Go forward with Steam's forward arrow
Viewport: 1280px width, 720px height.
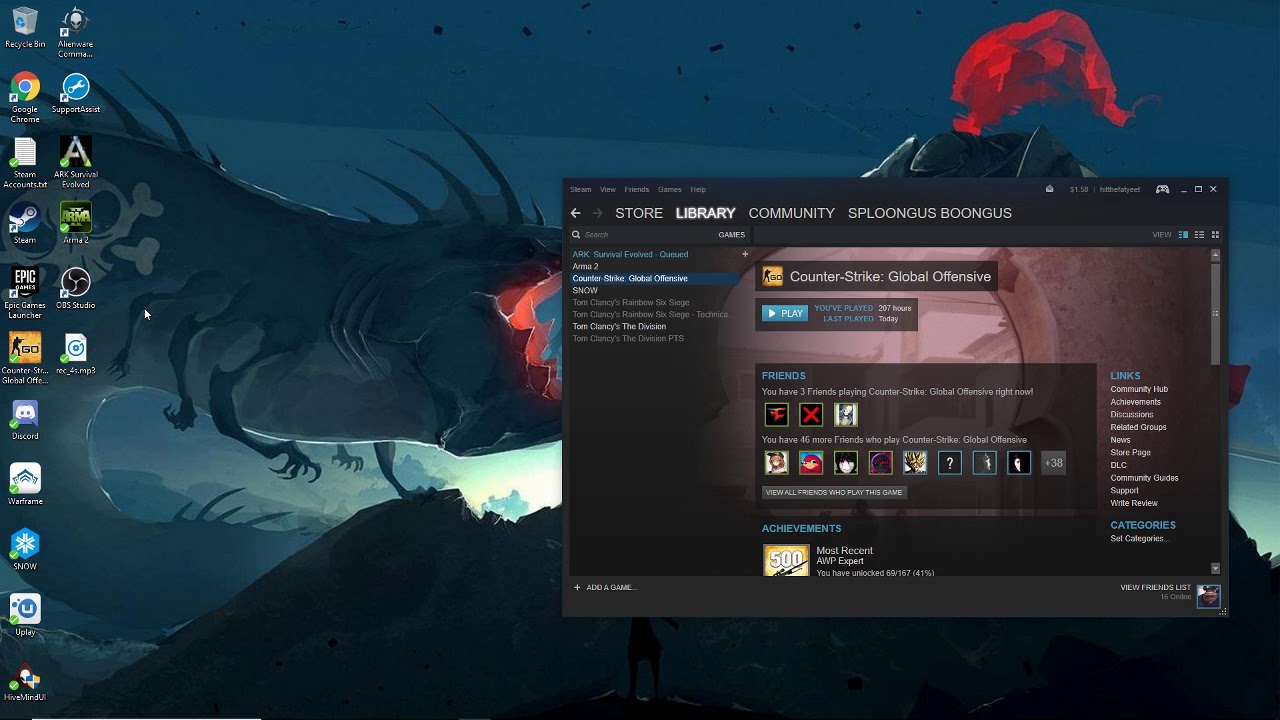(598, 213)
